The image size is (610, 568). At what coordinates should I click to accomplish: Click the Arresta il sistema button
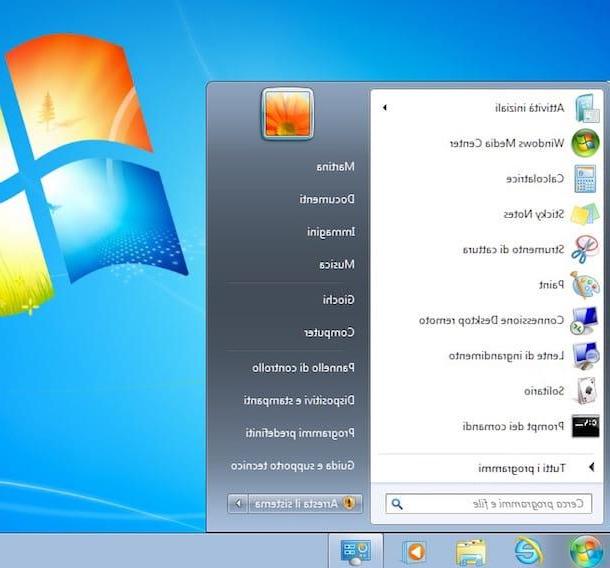pyautogui.click(x=305, y=503)
